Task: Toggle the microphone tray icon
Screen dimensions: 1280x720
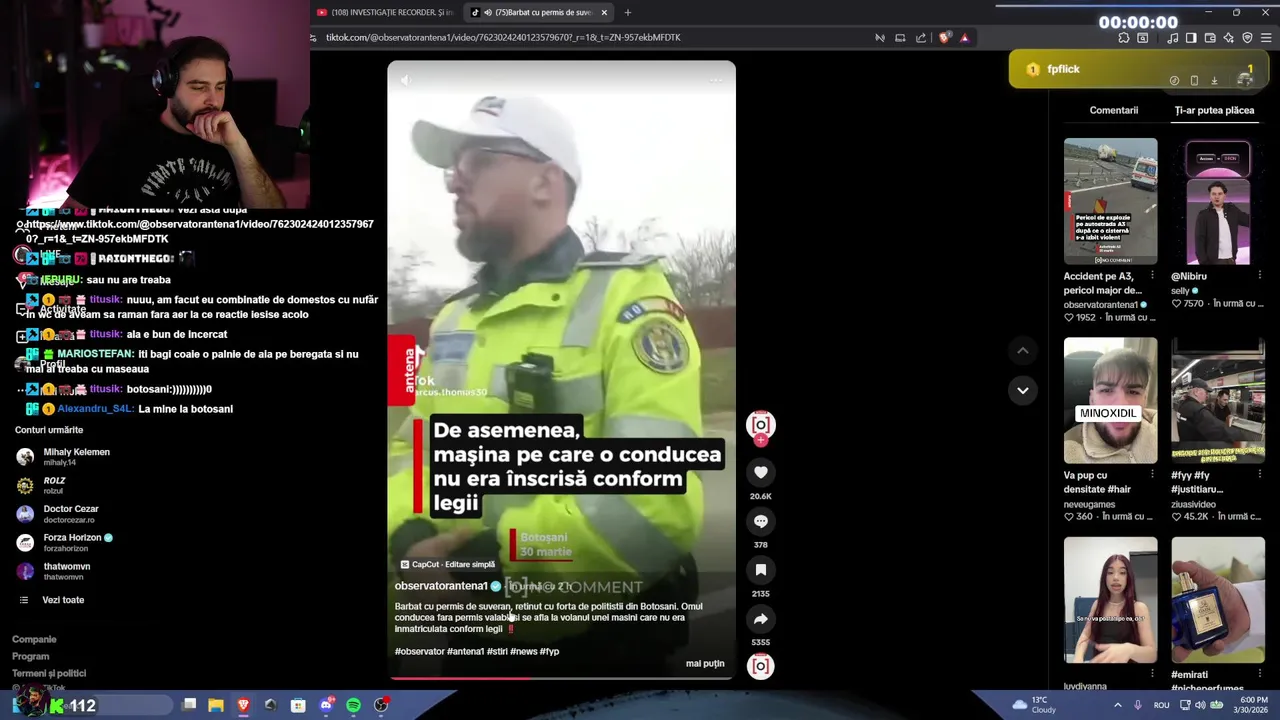Action: [1138, 705]
